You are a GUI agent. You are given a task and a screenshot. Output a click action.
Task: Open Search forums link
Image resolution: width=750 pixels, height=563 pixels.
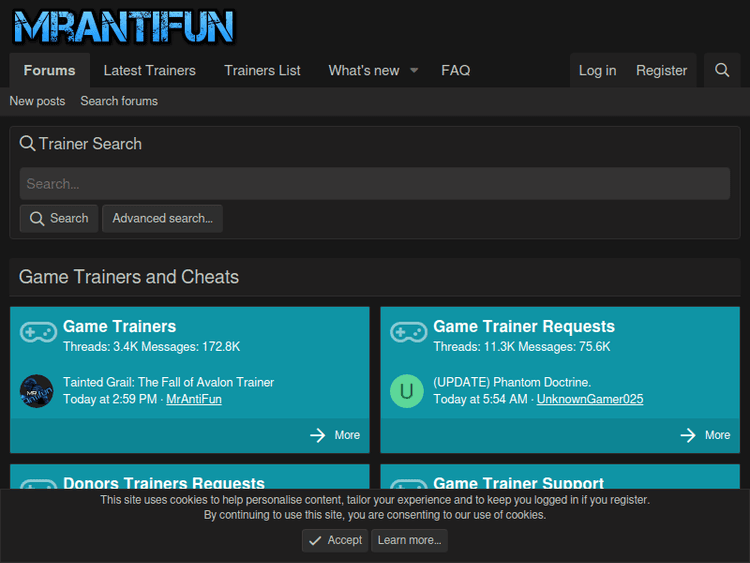[119, 101]
